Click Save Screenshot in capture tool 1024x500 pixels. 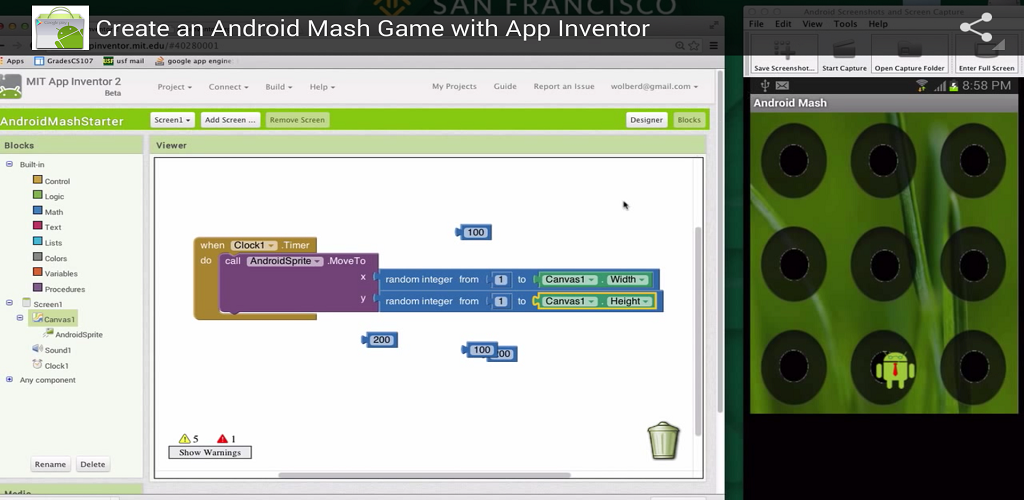(784, 54)
